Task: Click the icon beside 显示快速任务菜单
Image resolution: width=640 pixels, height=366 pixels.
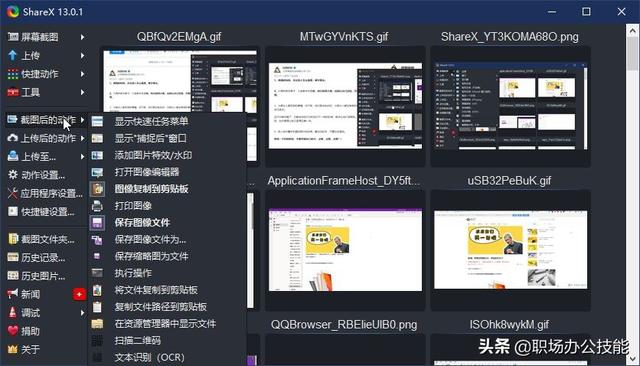Action: tap(97, 121)
